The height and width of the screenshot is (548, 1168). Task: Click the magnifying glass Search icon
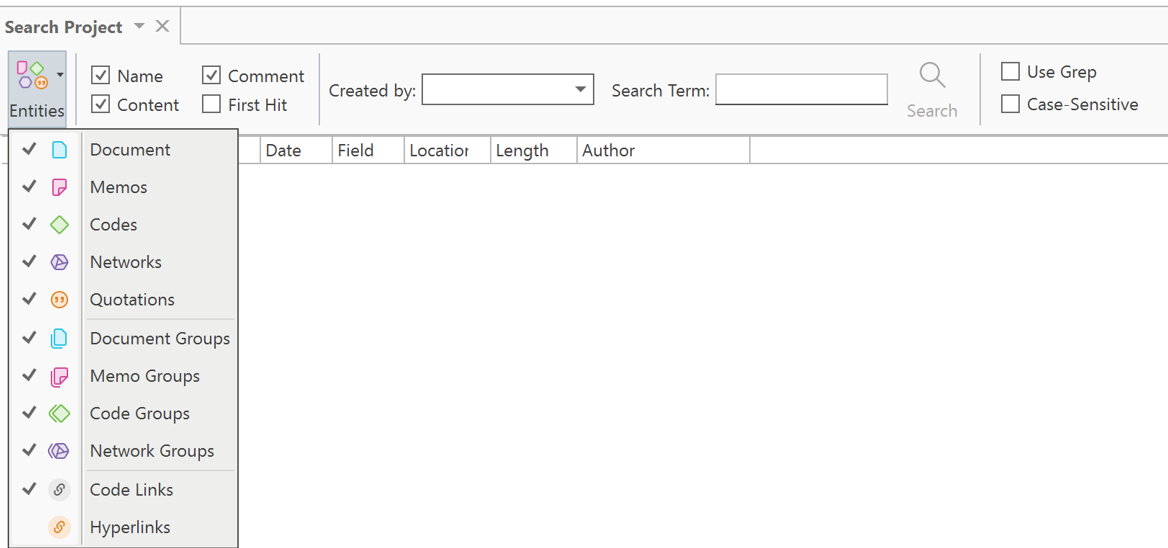click(931, 76)
